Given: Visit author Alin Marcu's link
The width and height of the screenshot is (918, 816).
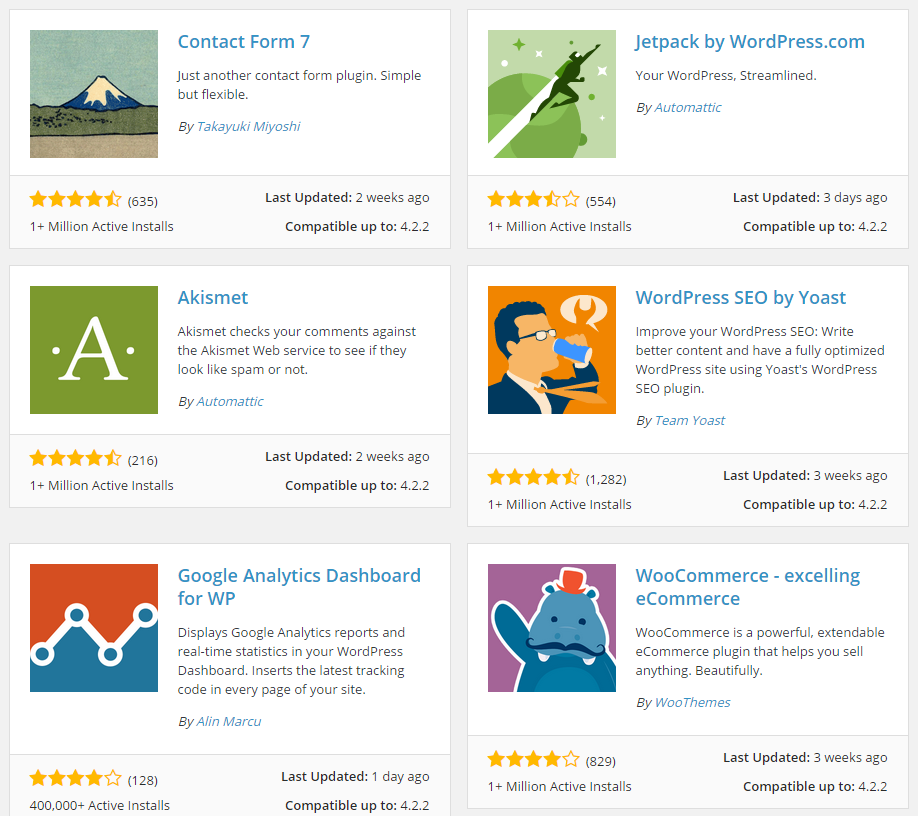Looking at the screenshot, I should (229, 721).
